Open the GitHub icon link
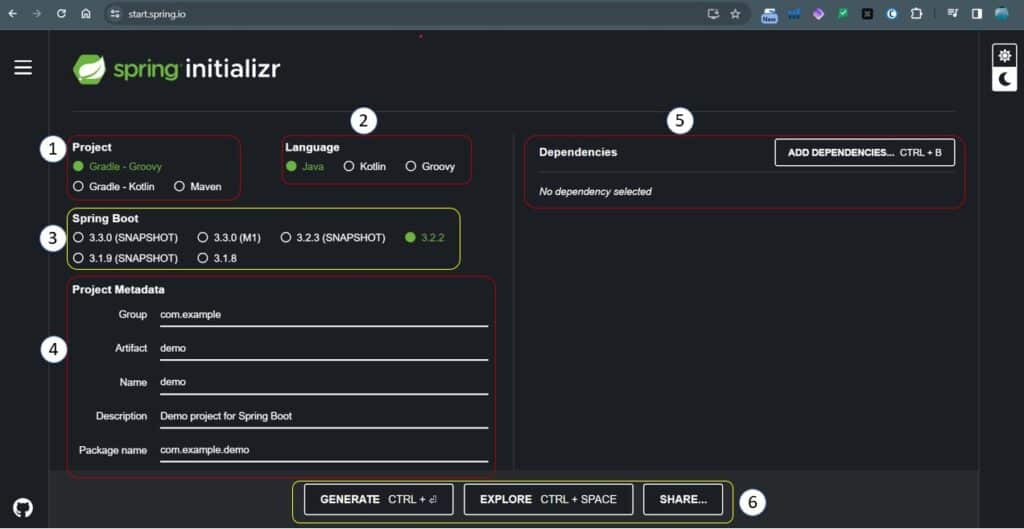1024x529 pixels. (x=23, y=507)
